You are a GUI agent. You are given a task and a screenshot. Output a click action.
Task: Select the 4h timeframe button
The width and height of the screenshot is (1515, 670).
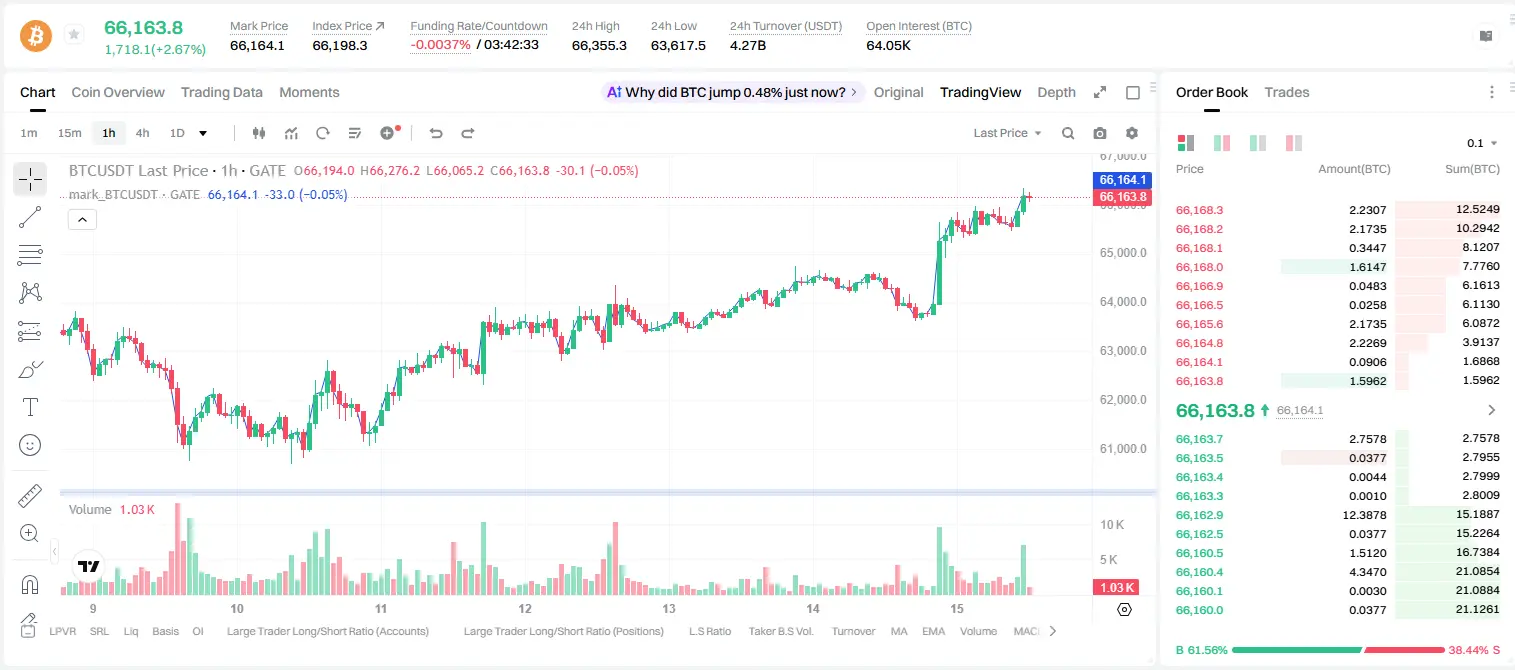point(142,133)
